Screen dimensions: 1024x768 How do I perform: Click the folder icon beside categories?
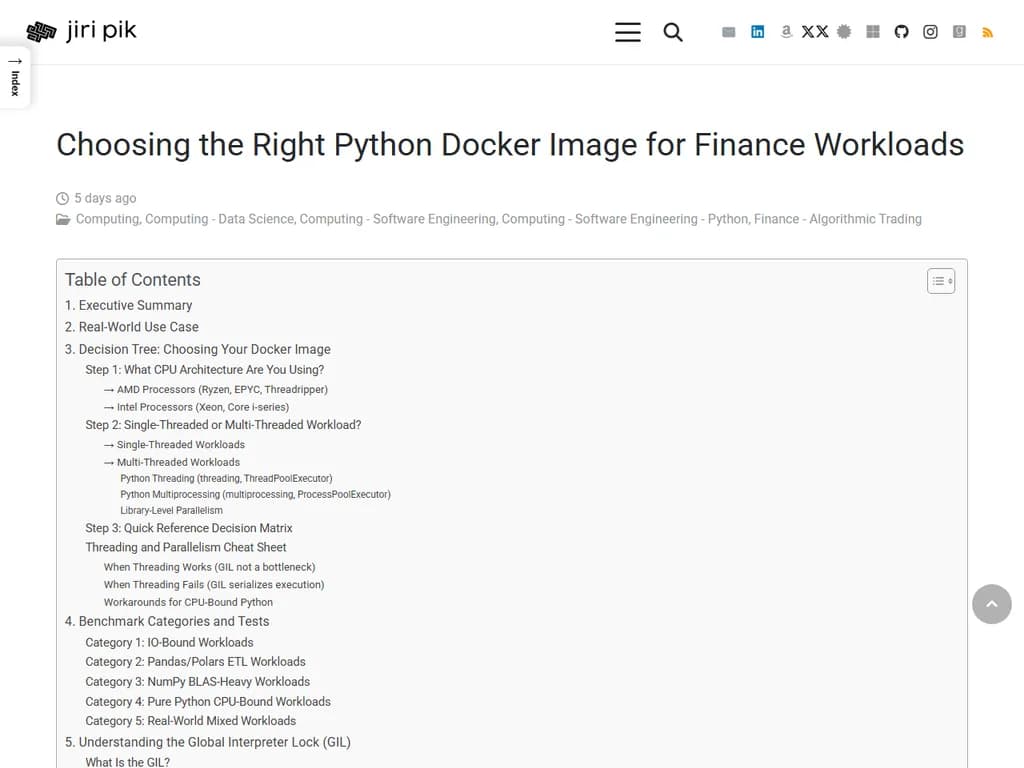coord(62,219)
